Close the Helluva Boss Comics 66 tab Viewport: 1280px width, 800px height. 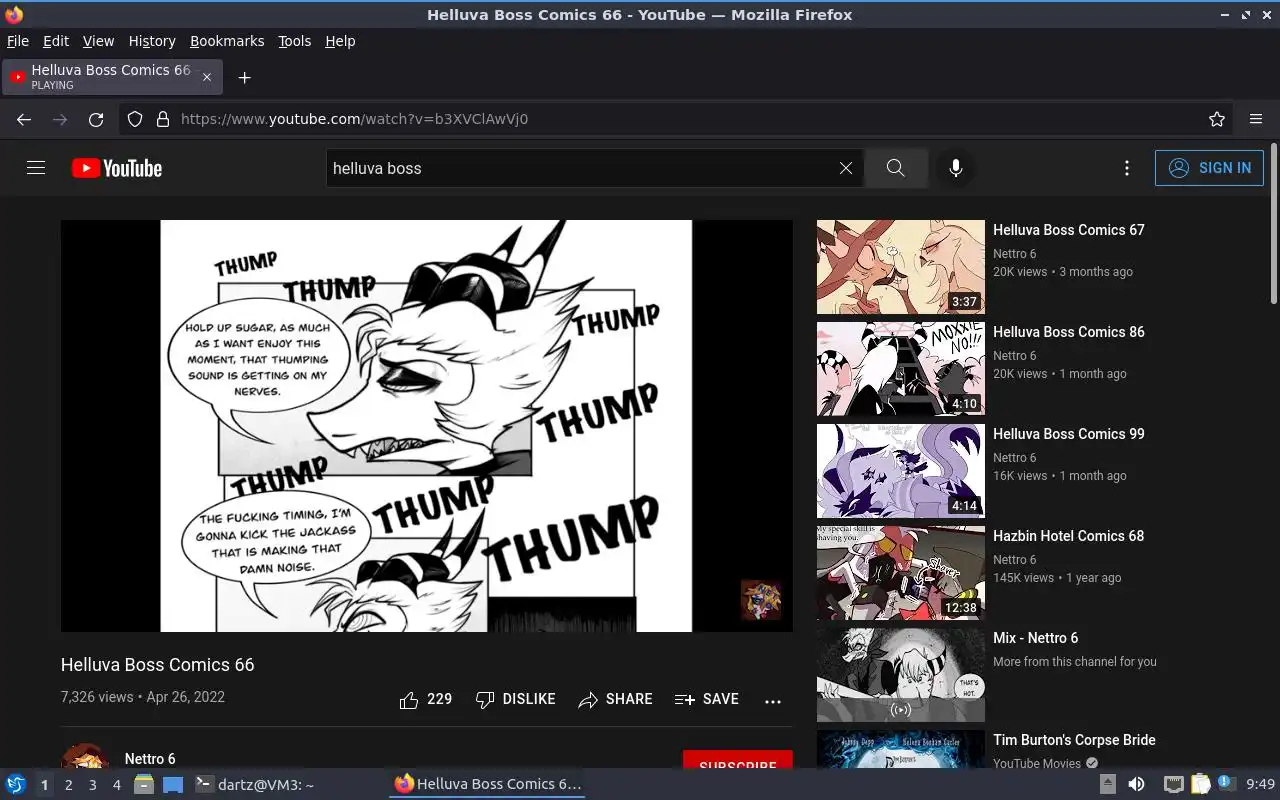207,77
